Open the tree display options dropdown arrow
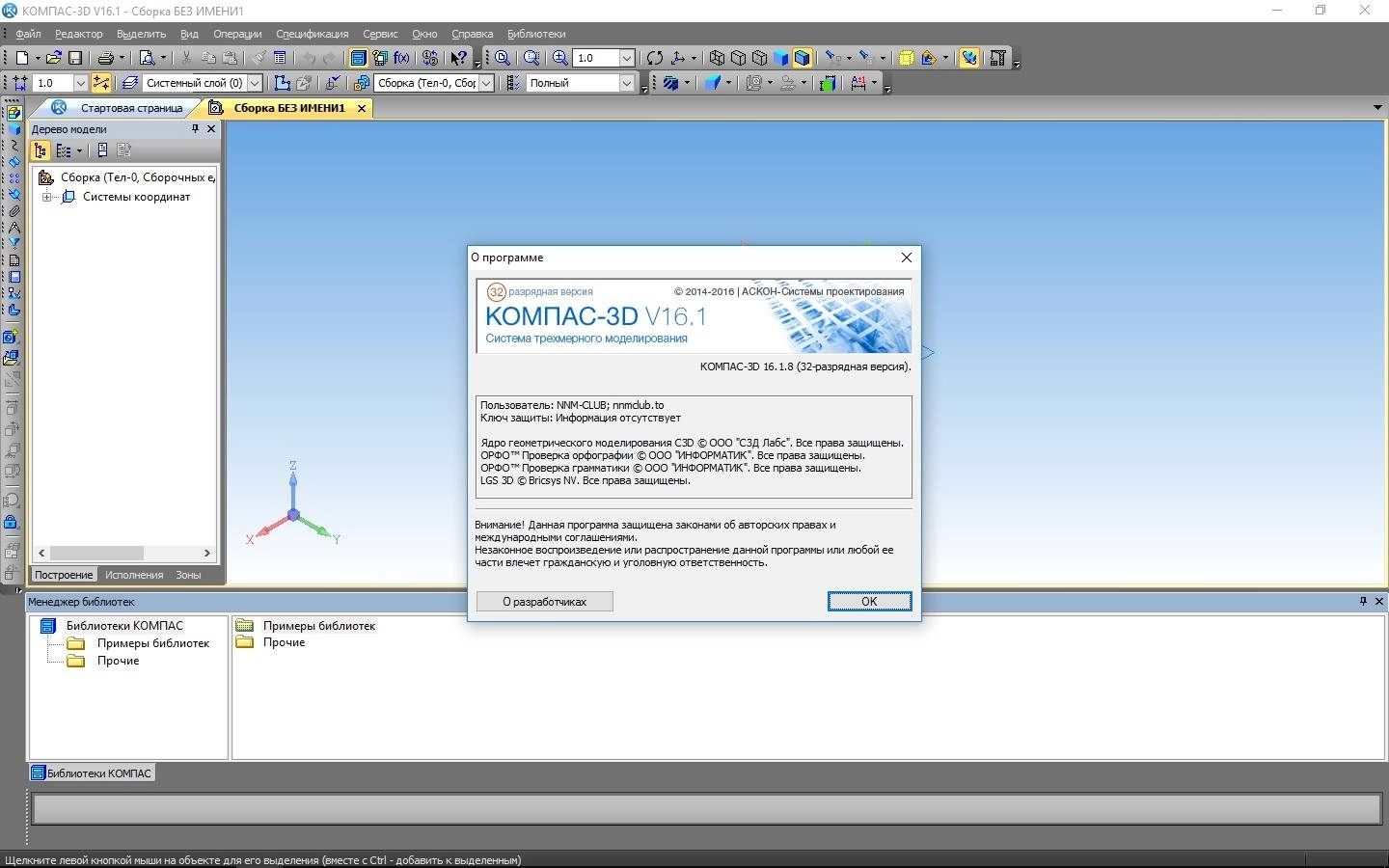Viewport: 1389px width, 868px height. pyautogui.click(x=79, y=150)
